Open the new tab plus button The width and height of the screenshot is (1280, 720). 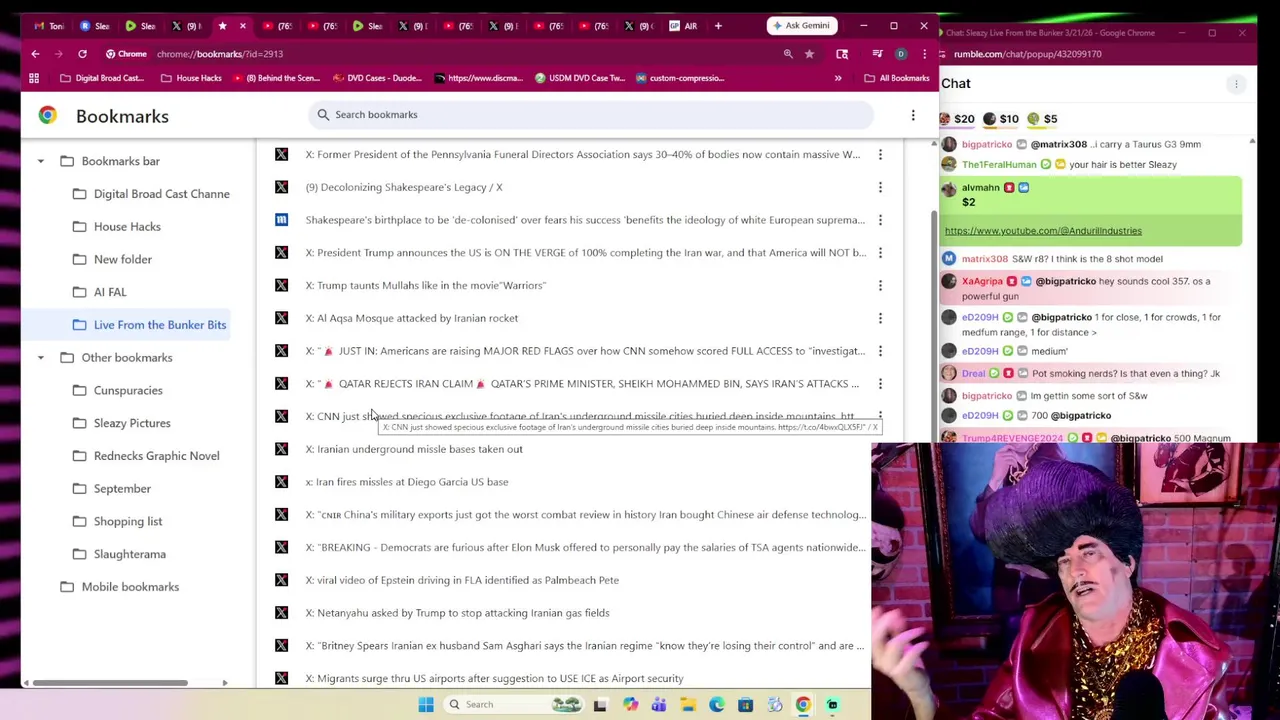point(718,26)
